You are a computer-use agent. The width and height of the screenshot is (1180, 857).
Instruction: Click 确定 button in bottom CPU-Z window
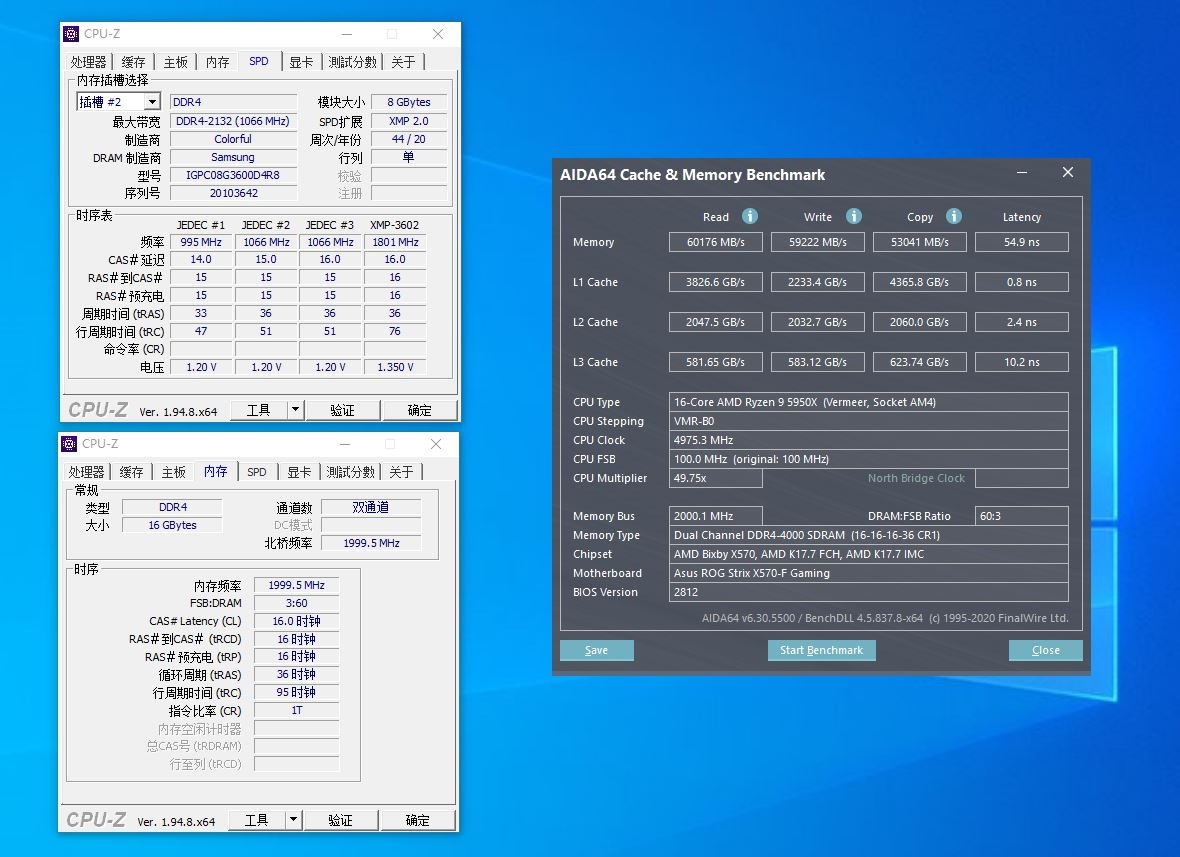click(417, 820)
